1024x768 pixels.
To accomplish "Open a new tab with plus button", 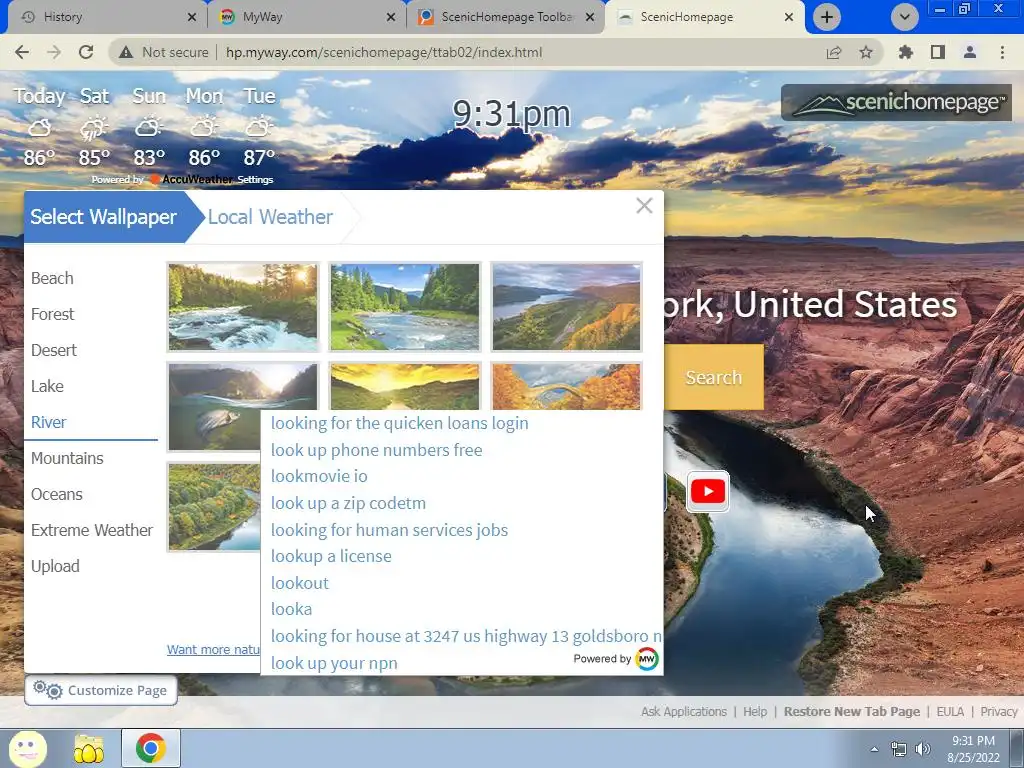I will pyautogui.click(x=827, y=17).
